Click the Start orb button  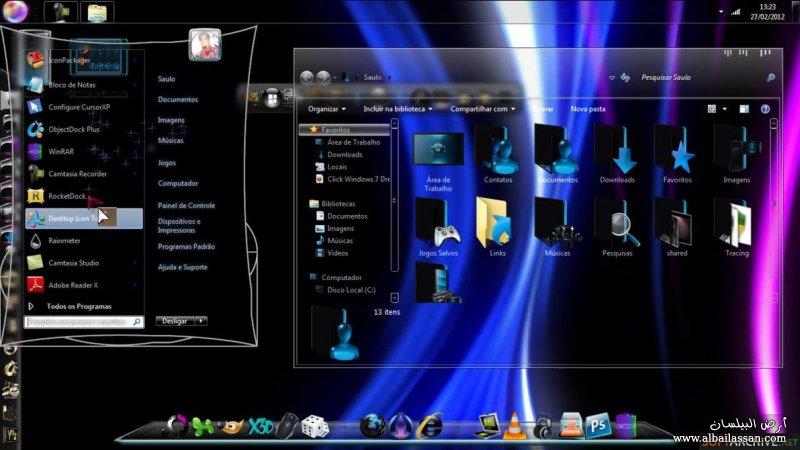[x=15, y=11]
